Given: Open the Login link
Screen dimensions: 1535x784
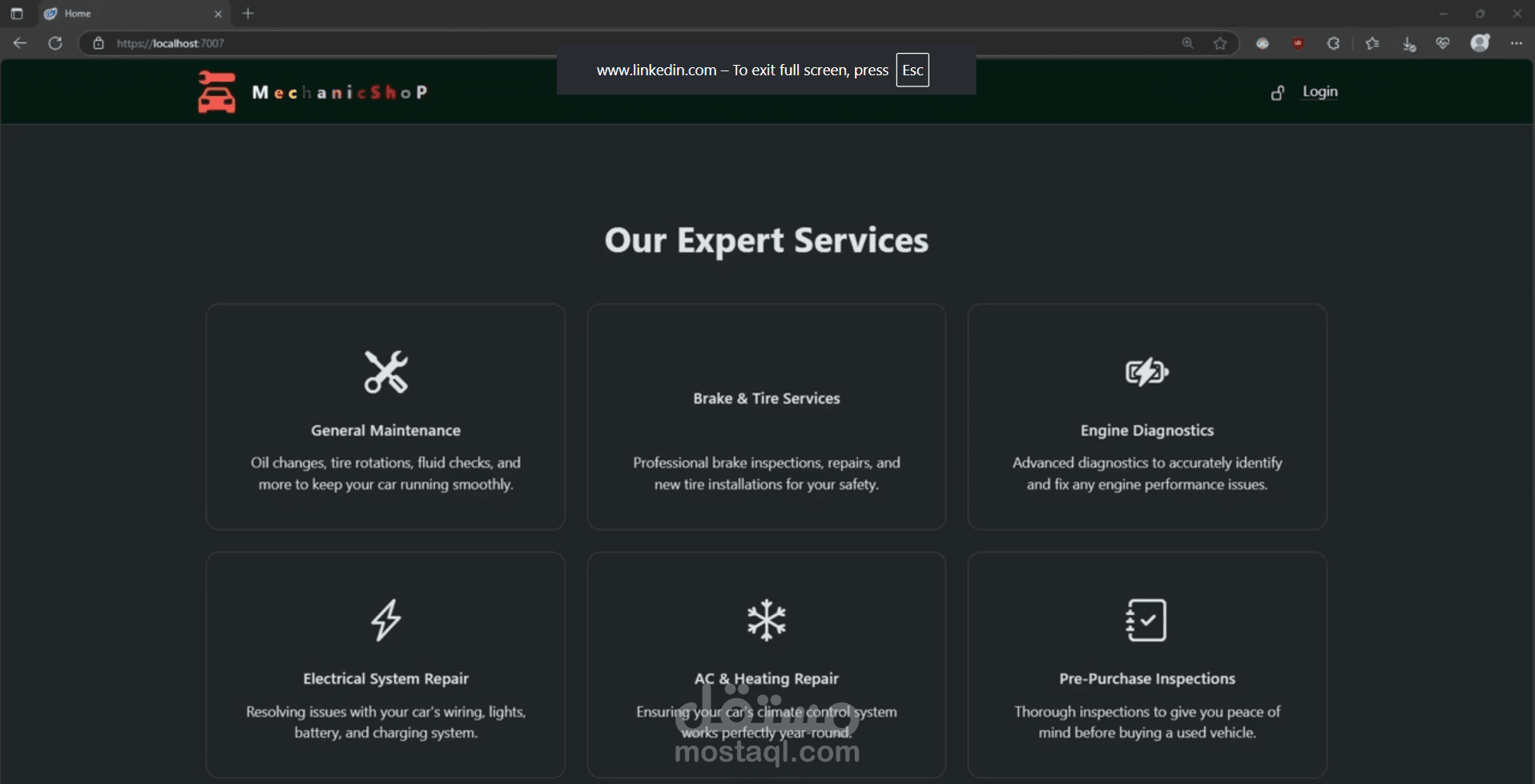Looking at the screenshot, I should tap(1319, 91).
